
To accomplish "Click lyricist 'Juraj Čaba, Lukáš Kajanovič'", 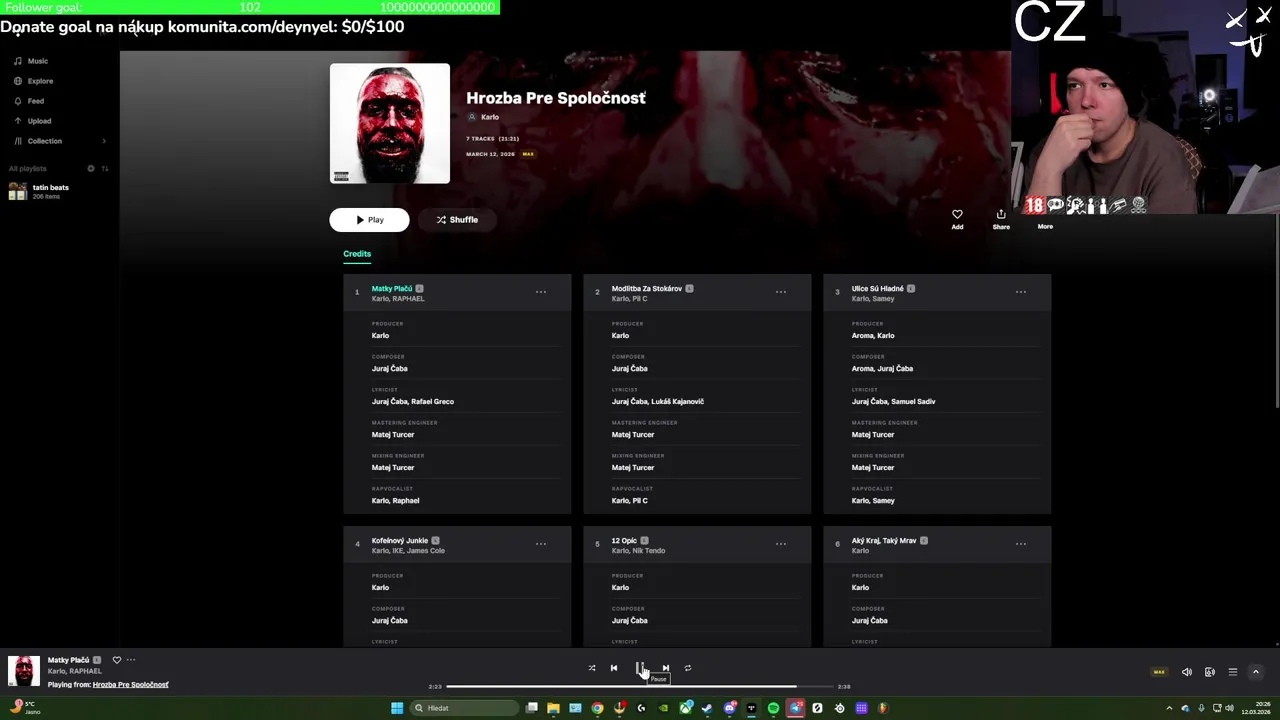I will 658,401.
